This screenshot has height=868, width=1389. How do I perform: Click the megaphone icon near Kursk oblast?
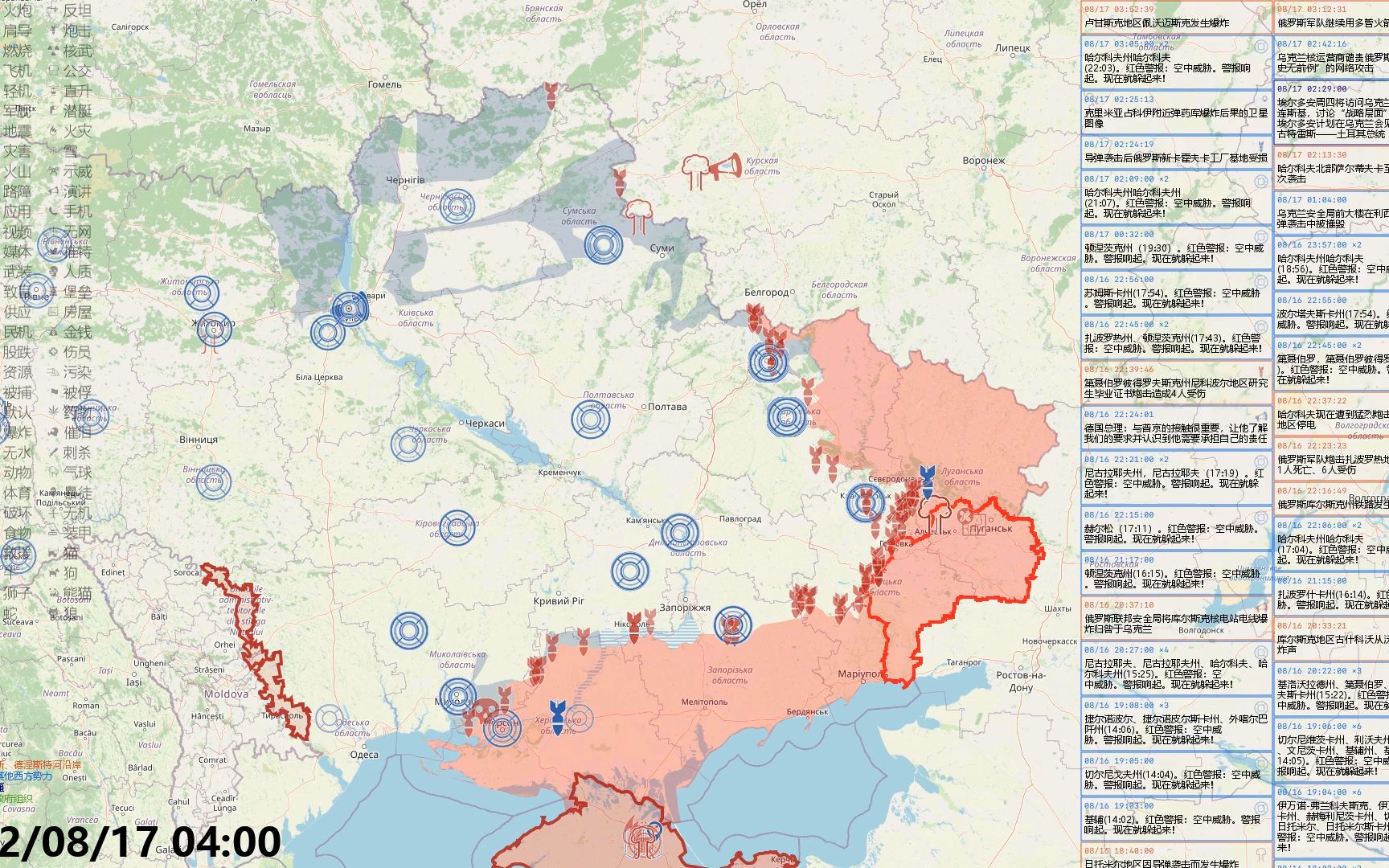pyautogui.click(x=723, y=167)
